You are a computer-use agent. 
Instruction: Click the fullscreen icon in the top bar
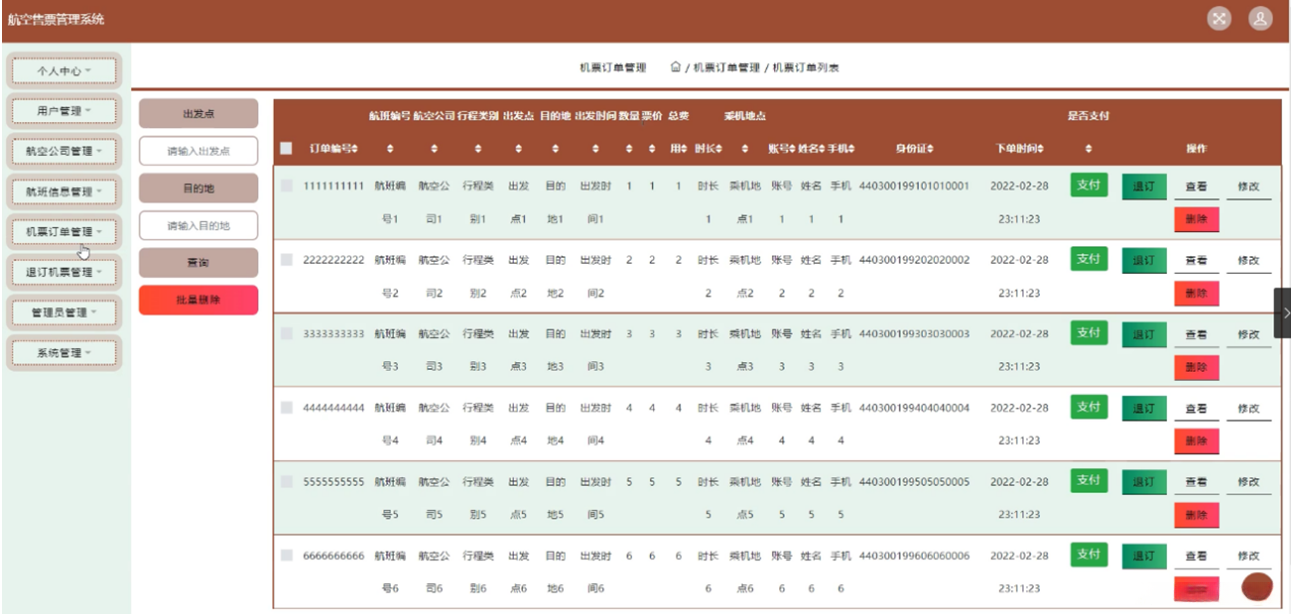pos(1219,18)
